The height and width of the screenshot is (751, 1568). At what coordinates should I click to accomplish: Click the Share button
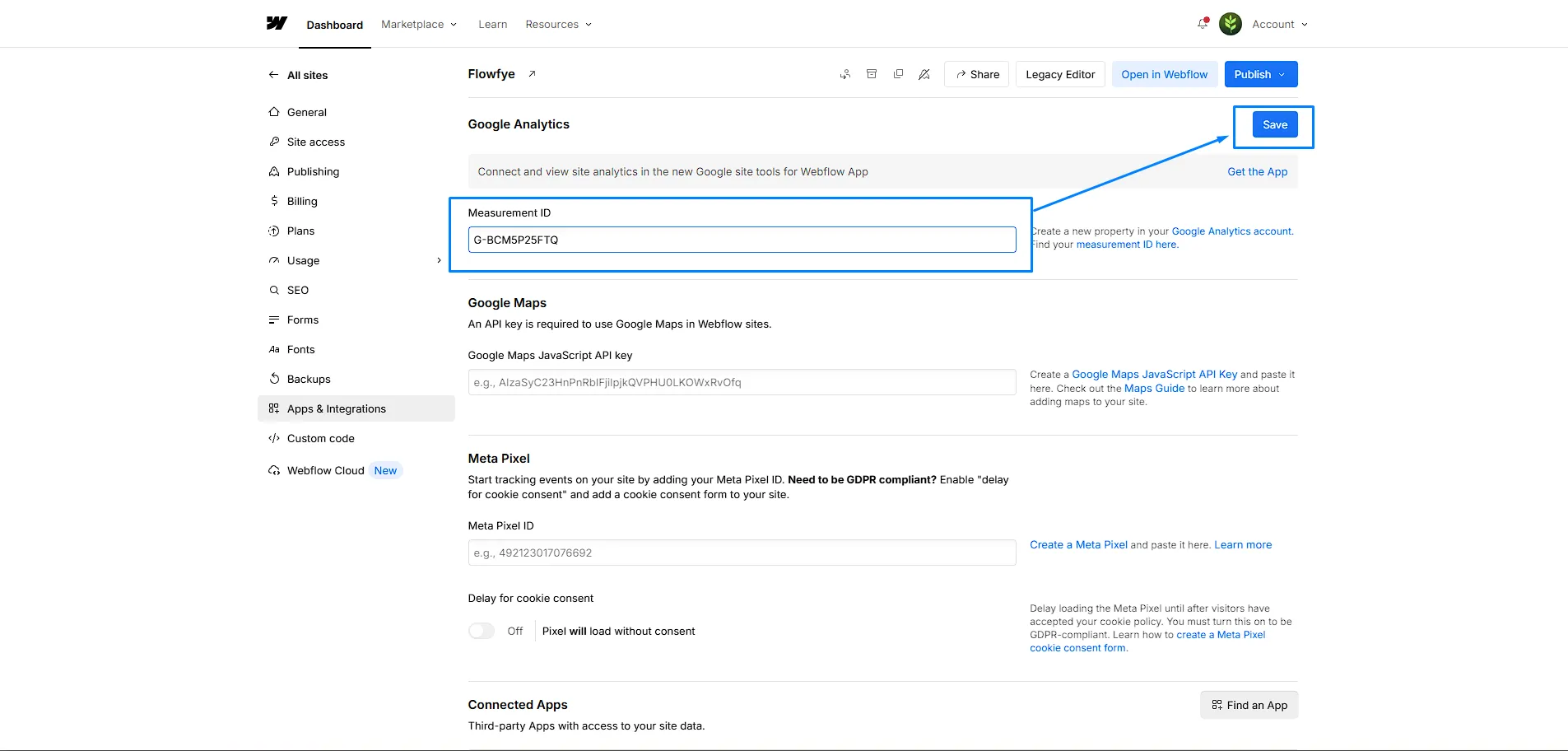977,74
